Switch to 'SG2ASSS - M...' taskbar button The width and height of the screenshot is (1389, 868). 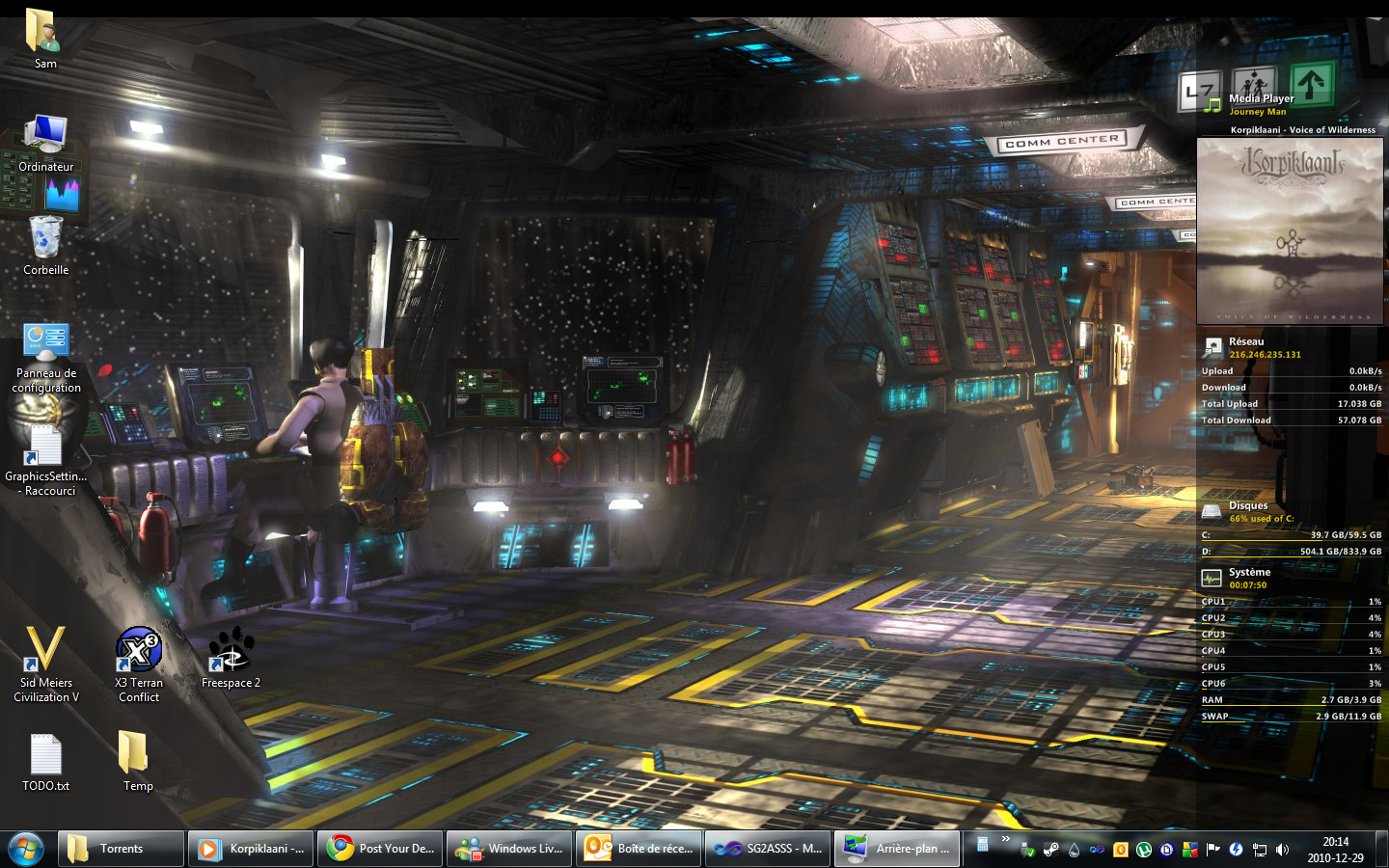768,849
